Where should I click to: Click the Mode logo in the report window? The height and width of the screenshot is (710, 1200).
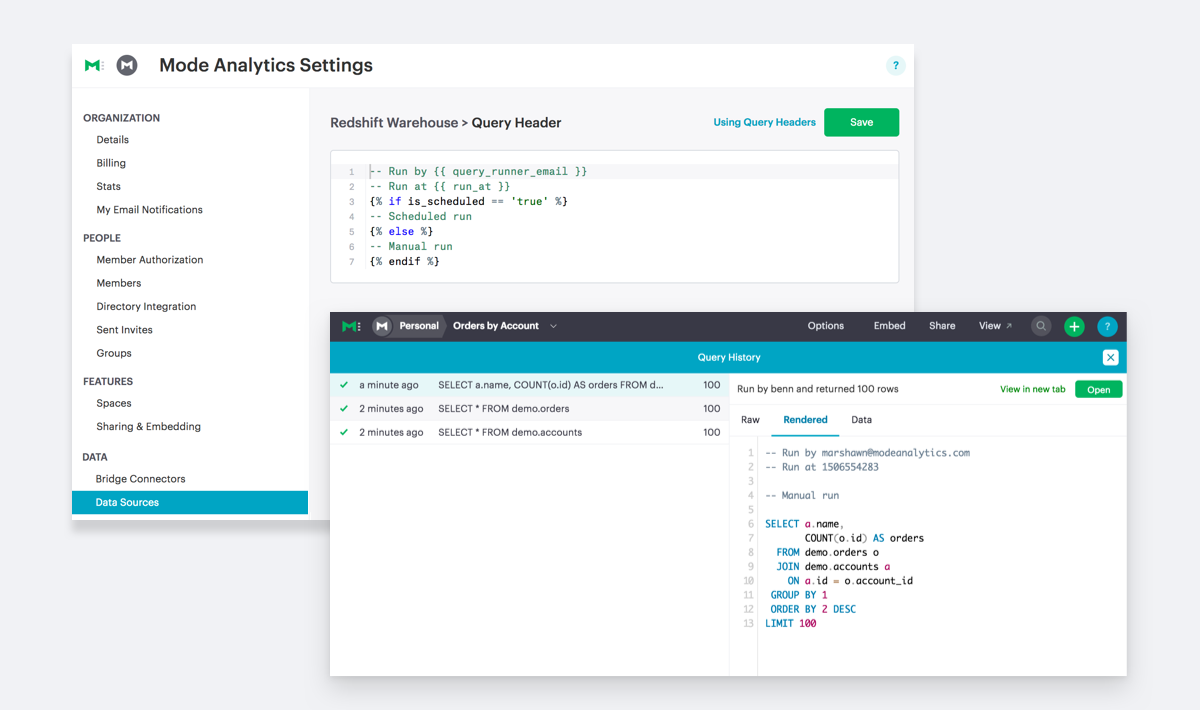pyautogui.click(x=351, y=326)
